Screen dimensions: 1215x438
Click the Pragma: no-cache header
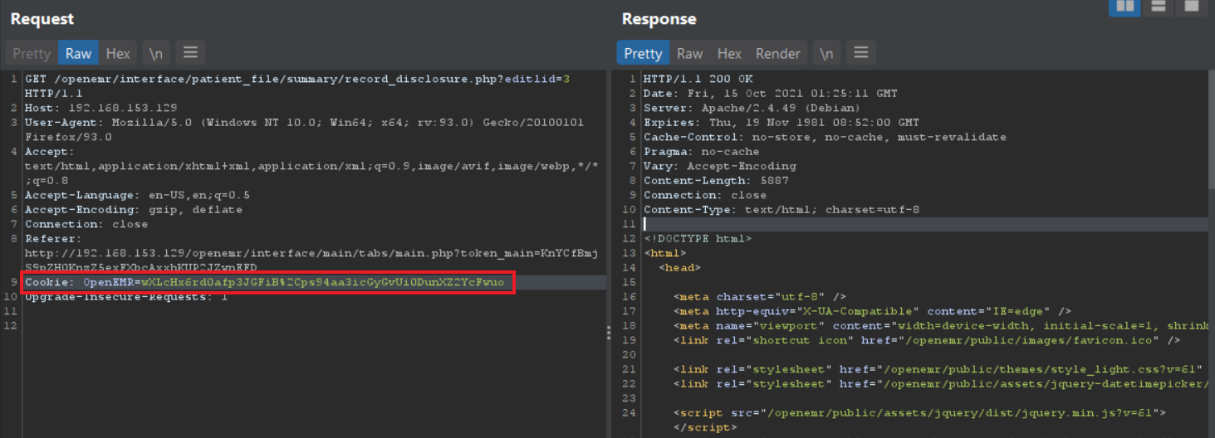pyautogui.click(x=701, y=151)
